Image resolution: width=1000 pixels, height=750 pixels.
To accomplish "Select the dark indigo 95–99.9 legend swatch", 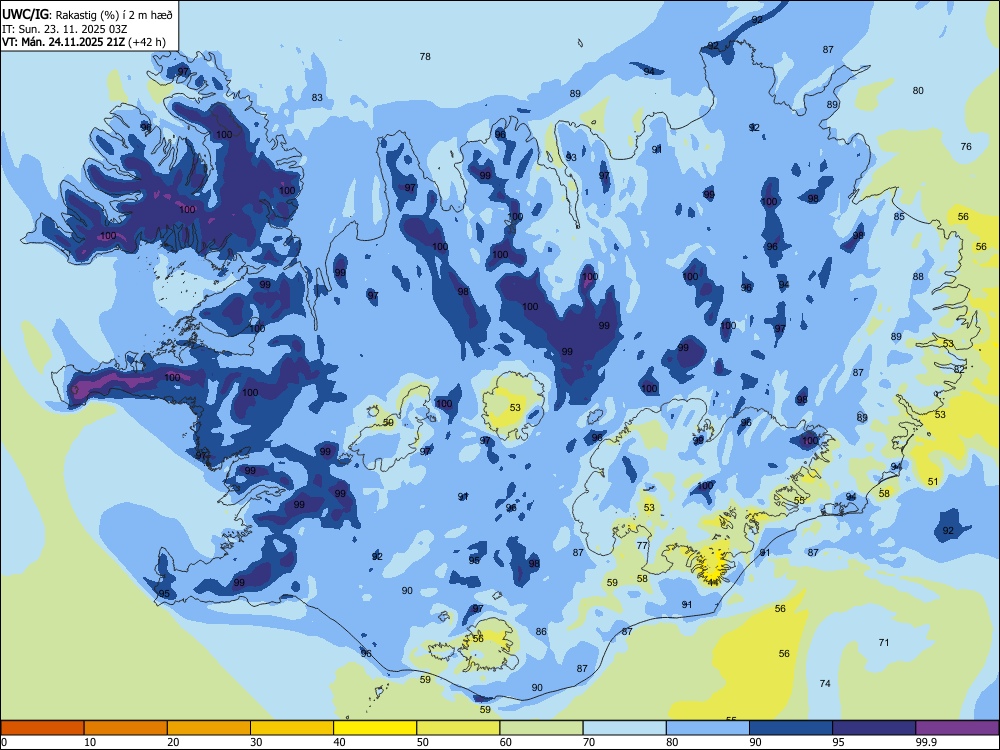I will pyautogui.click(x=874, y=728).
